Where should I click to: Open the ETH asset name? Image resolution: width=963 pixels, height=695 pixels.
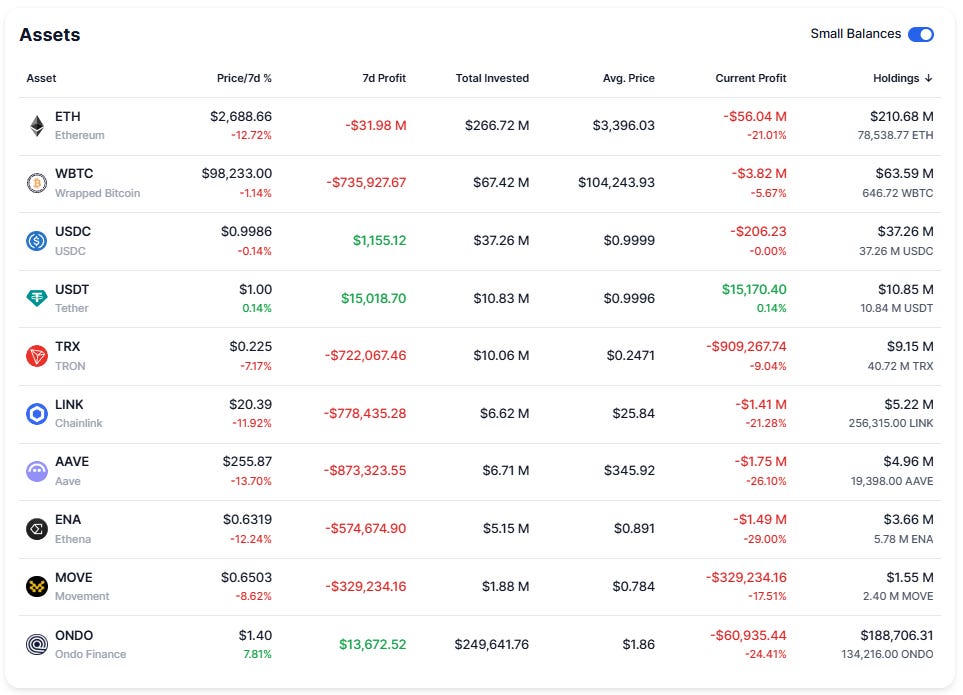point(68,117)
